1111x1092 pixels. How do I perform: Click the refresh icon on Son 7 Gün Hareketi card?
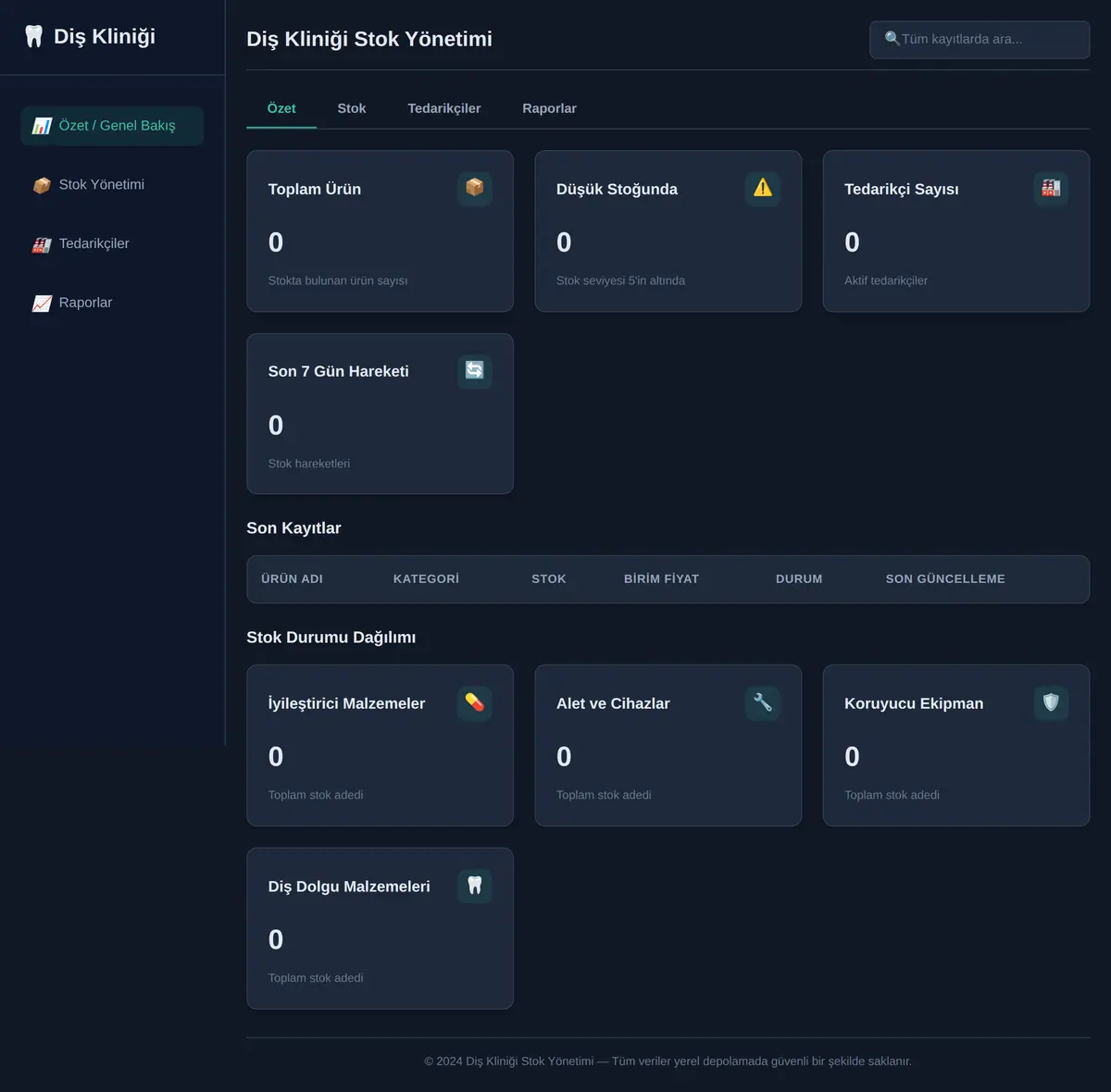click(x=475, y=371)
